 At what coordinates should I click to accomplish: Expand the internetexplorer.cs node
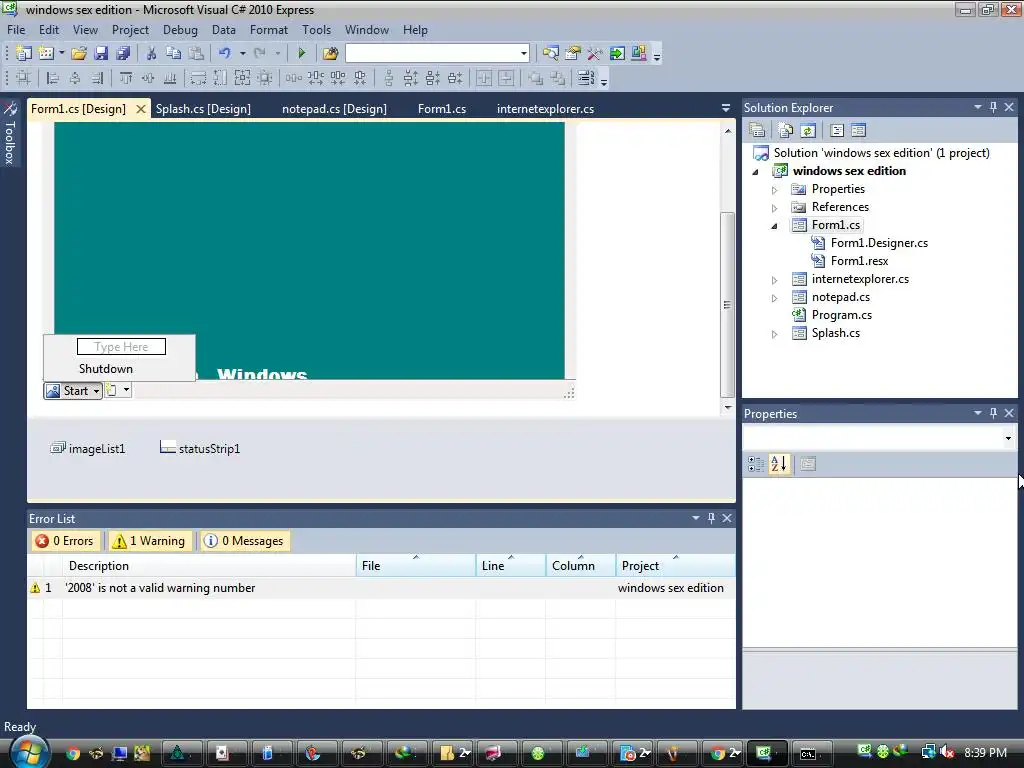pos(775,280)
